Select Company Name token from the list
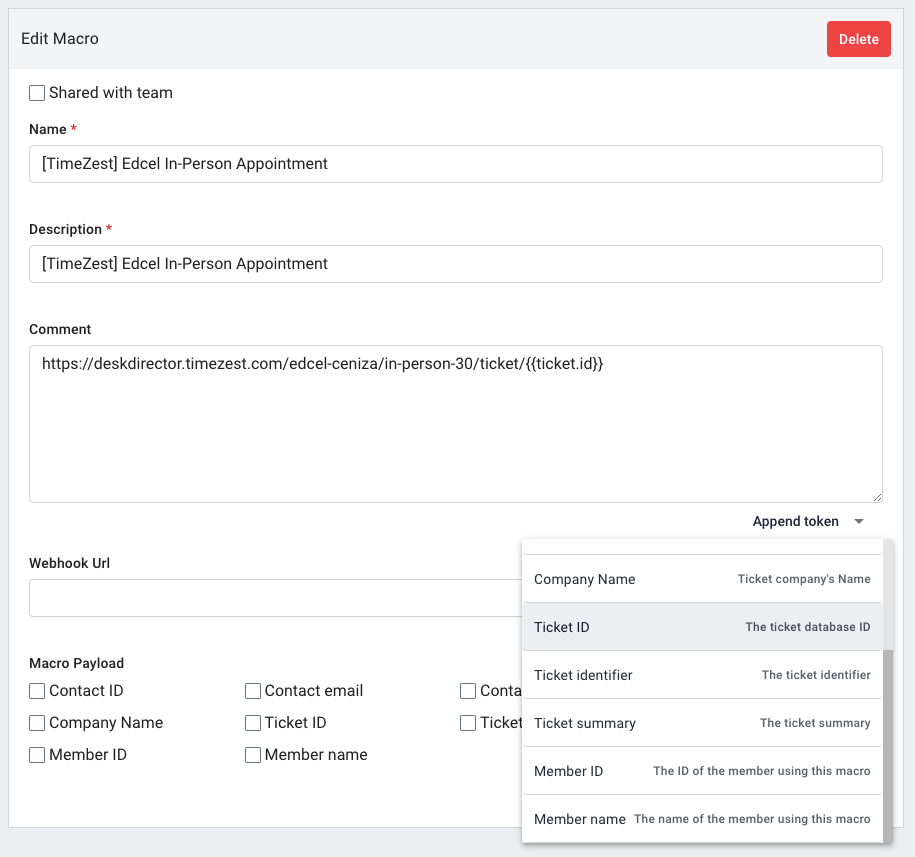This screenshot has width=915, height=857. (701, 579)
